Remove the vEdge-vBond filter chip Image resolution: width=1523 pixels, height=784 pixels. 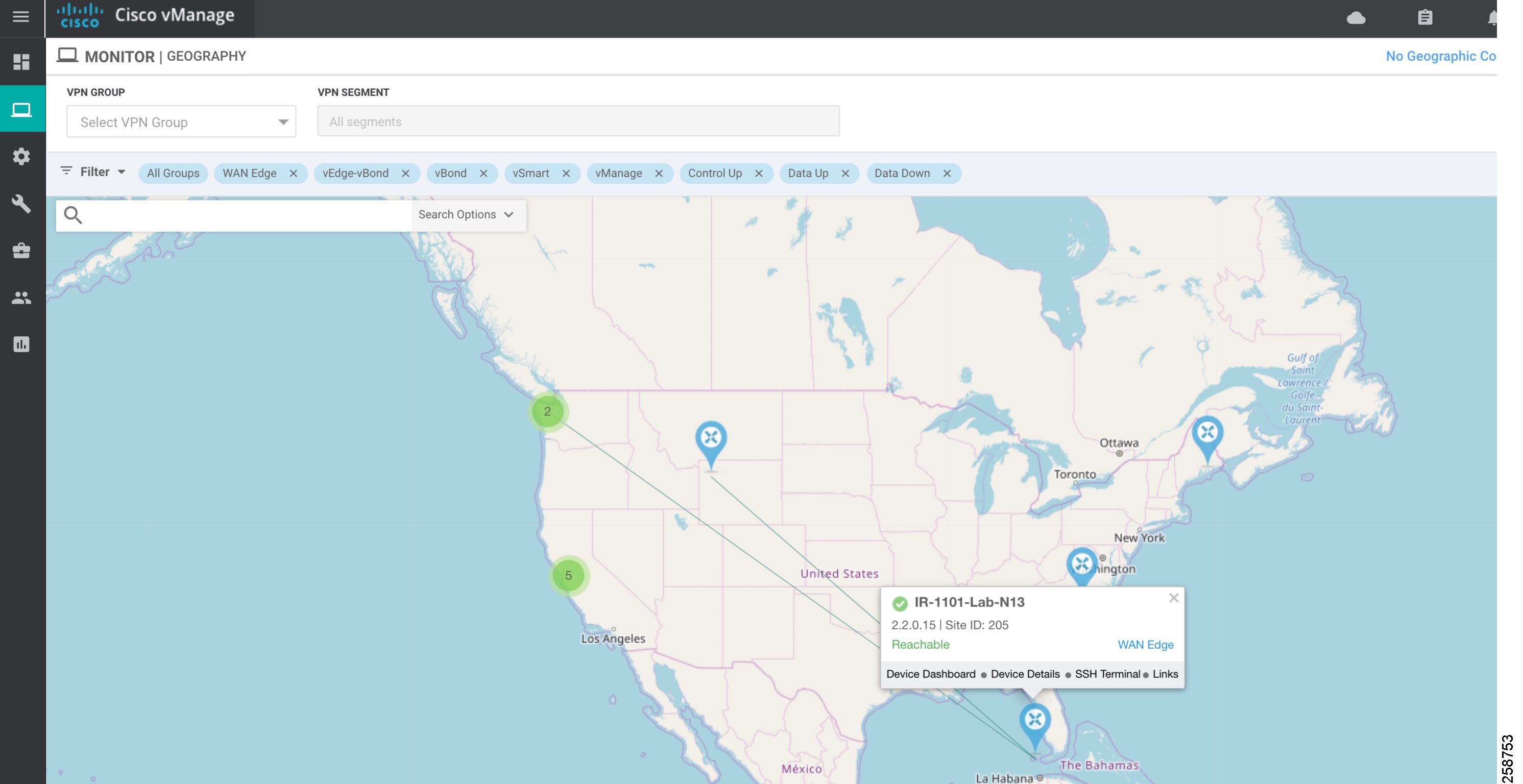(x=405, y=173)
